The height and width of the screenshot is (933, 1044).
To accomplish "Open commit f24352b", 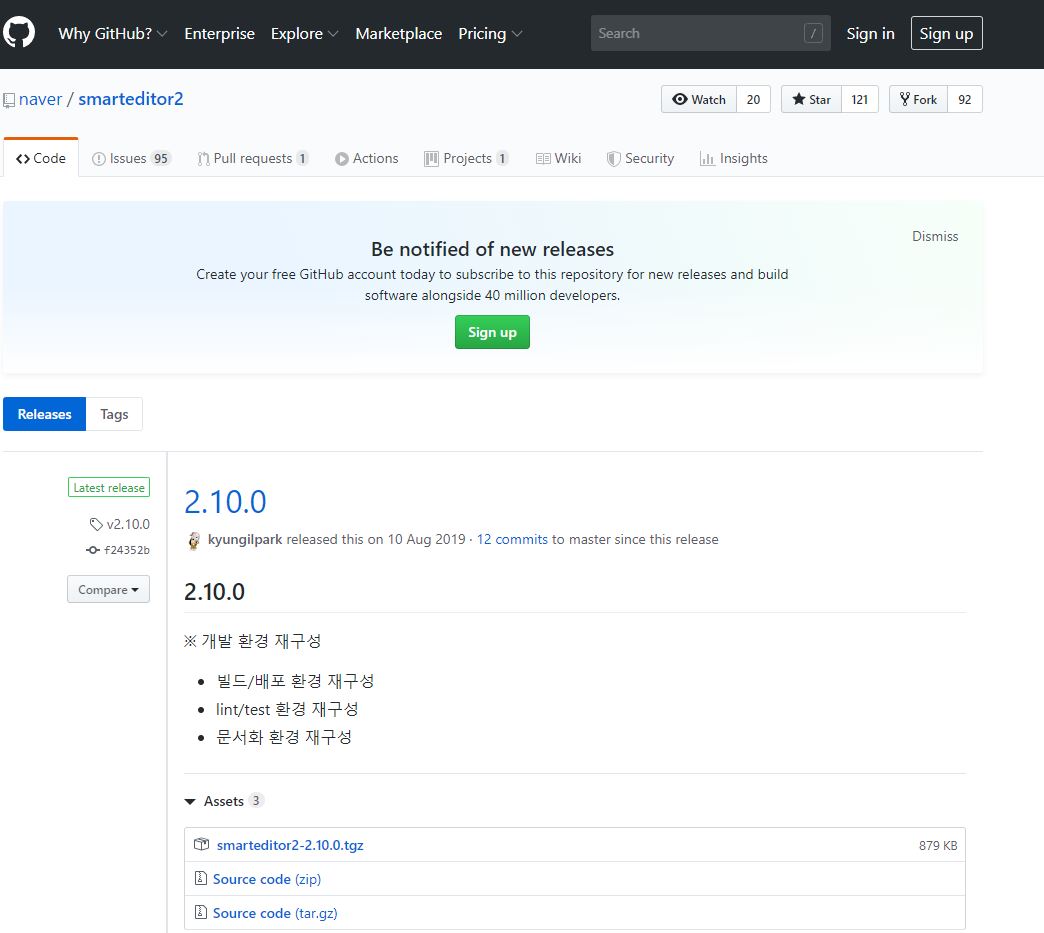I will coord(127,550).
